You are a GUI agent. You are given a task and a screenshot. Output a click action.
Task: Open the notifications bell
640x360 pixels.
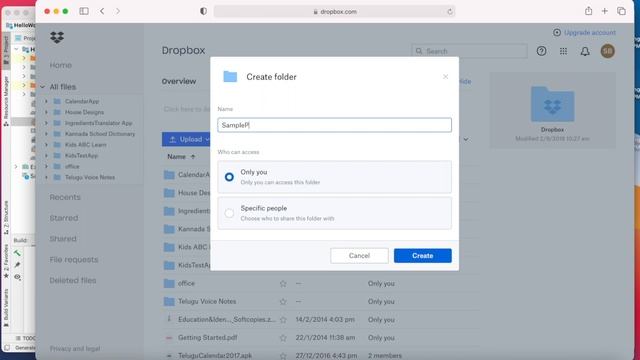point(585,51)
